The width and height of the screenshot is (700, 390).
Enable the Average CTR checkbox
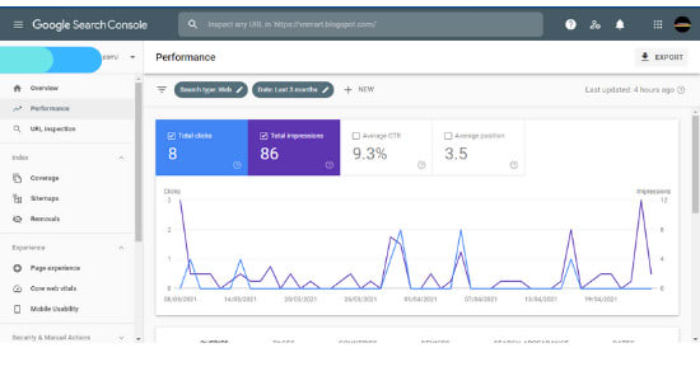point(356,136)
